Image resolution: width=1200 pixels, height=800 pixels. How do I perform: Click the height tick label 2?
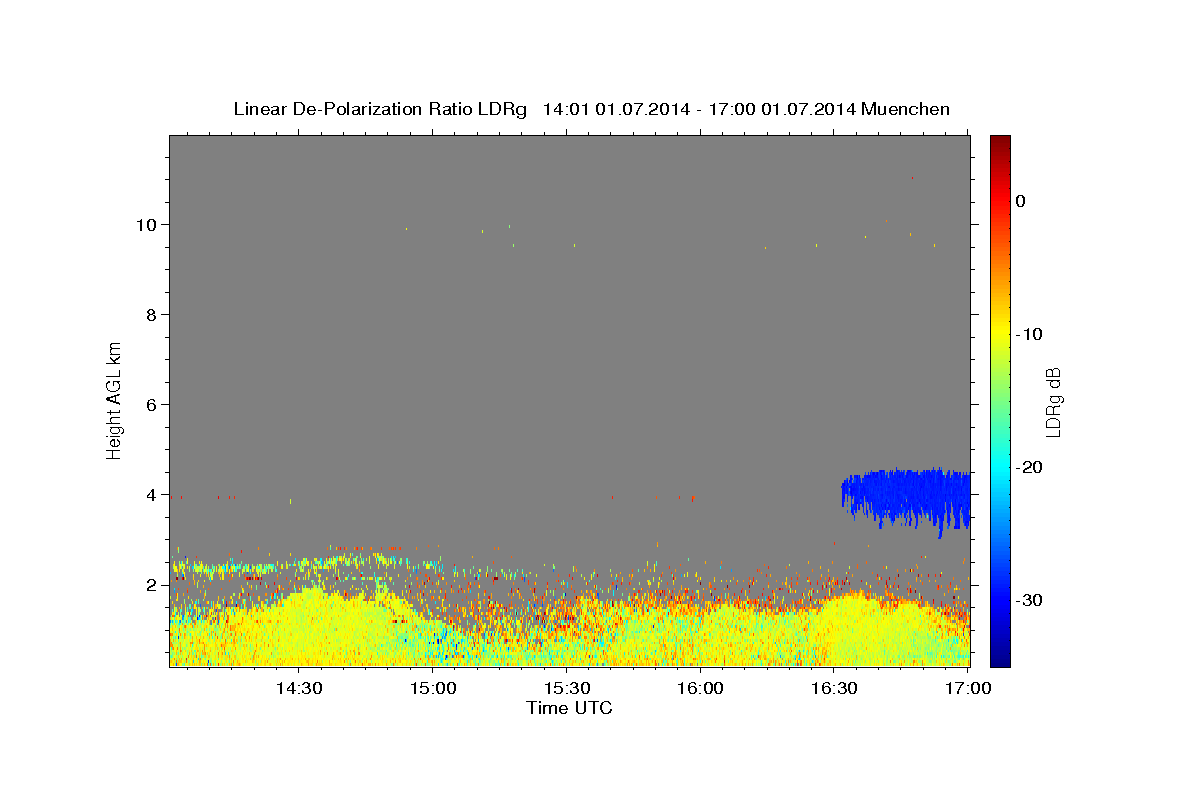pos(153,585)
